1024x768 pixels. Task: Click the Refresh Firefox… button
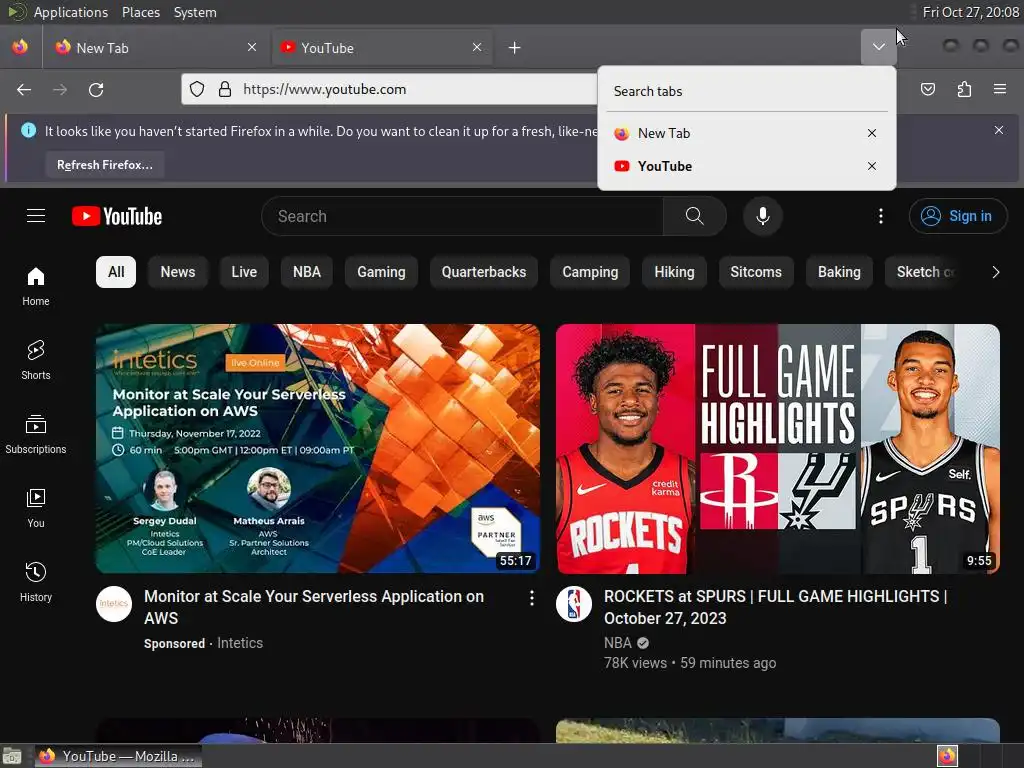tap(104, 165)
